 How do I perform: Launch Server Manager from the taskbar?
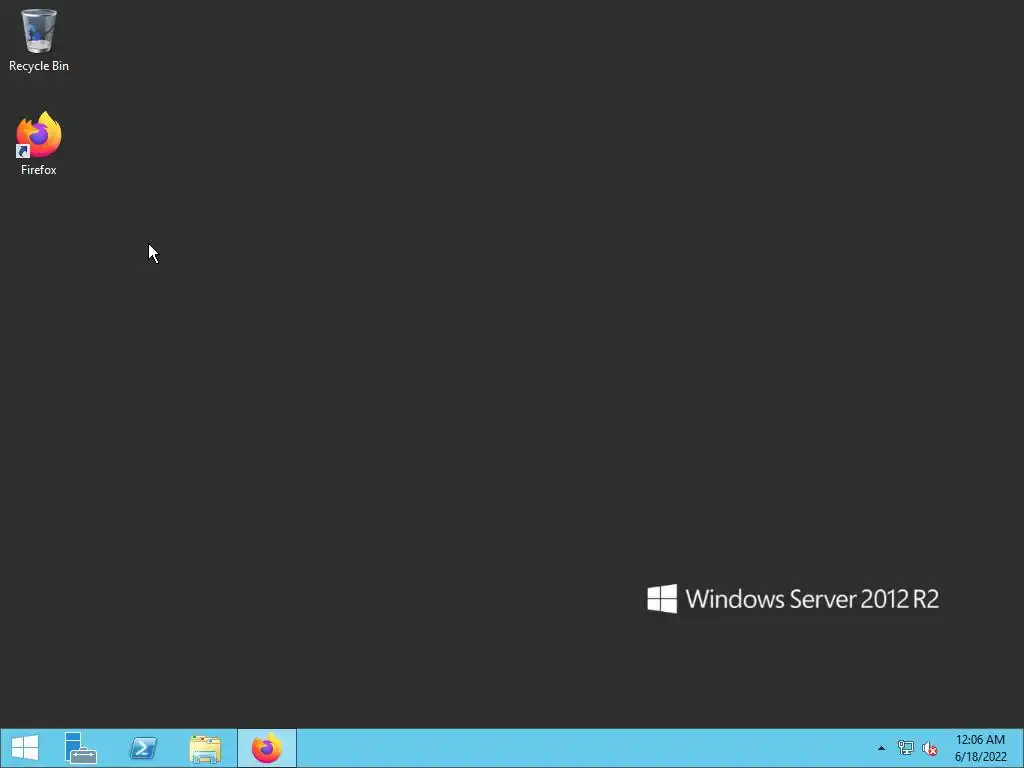pyautogui.click(x=81, y=748)
